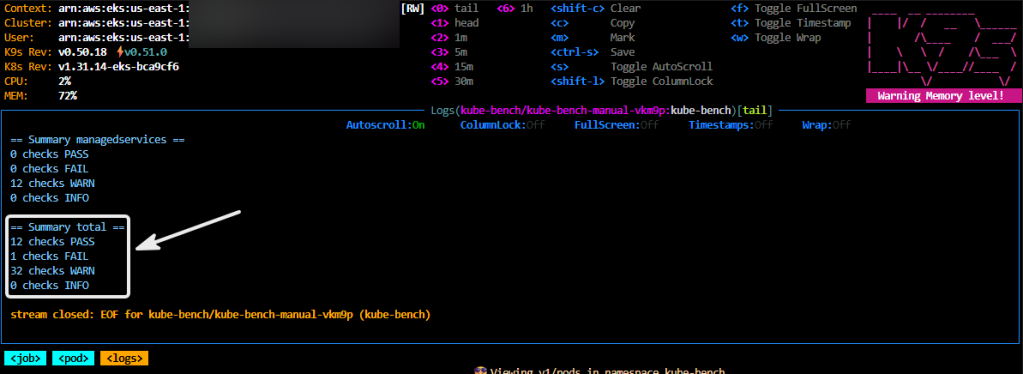Click the Autoscroll:On indicator
Screen dimensions: 1023x374
point(386,125)
